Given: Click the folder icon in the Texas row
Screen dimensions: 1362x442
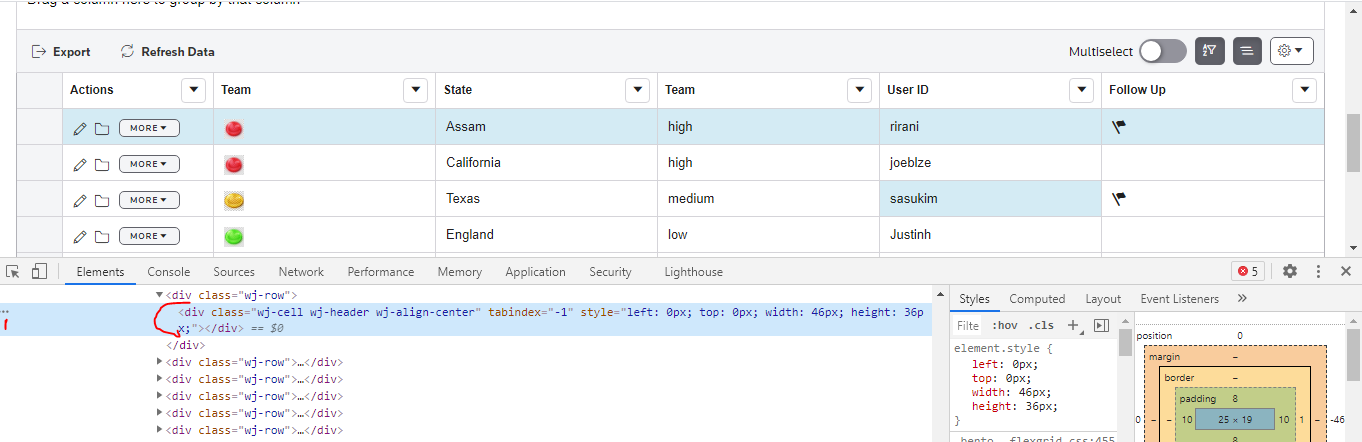Looking at the screenshot, I should point(102,200).
